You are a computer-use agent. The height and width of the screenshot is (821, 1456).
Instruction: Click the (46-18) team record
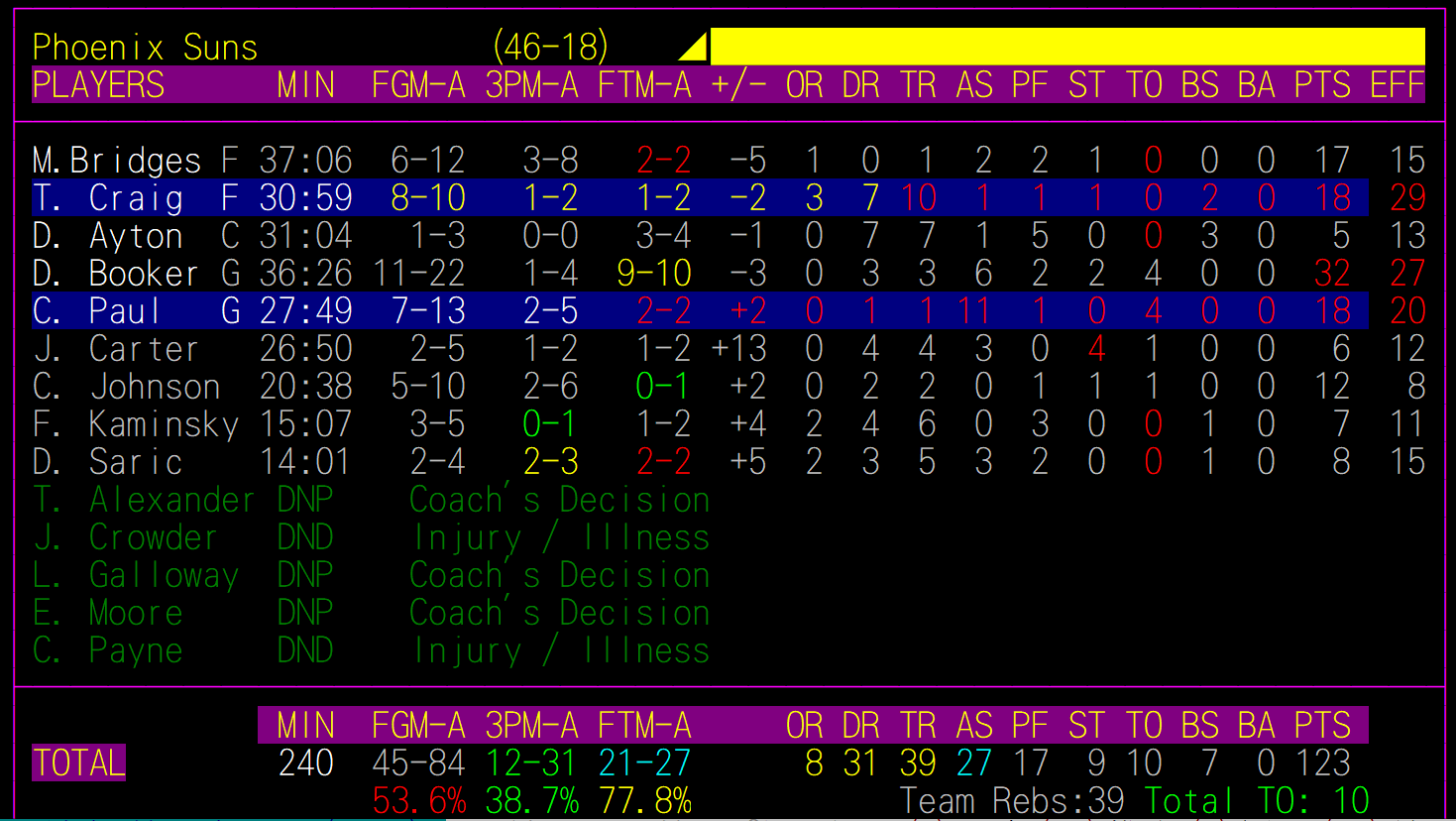pyautogui.click(x=550, y=47)
